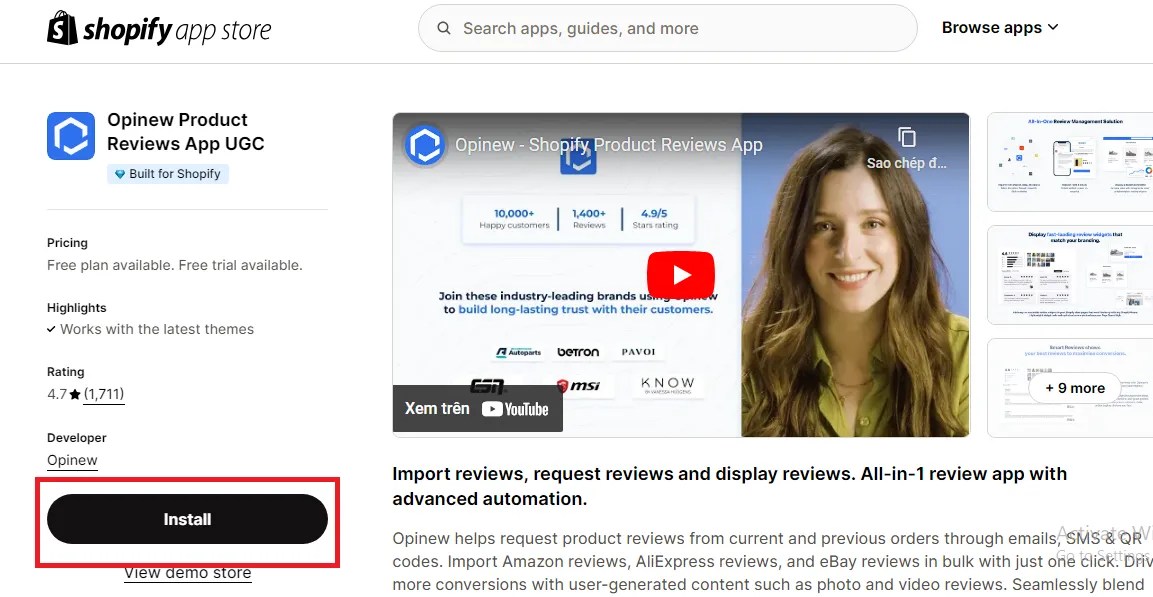Viewport: 1153px width, 597px height.
Task: Click the search apps input field
Action: point(666,28)
